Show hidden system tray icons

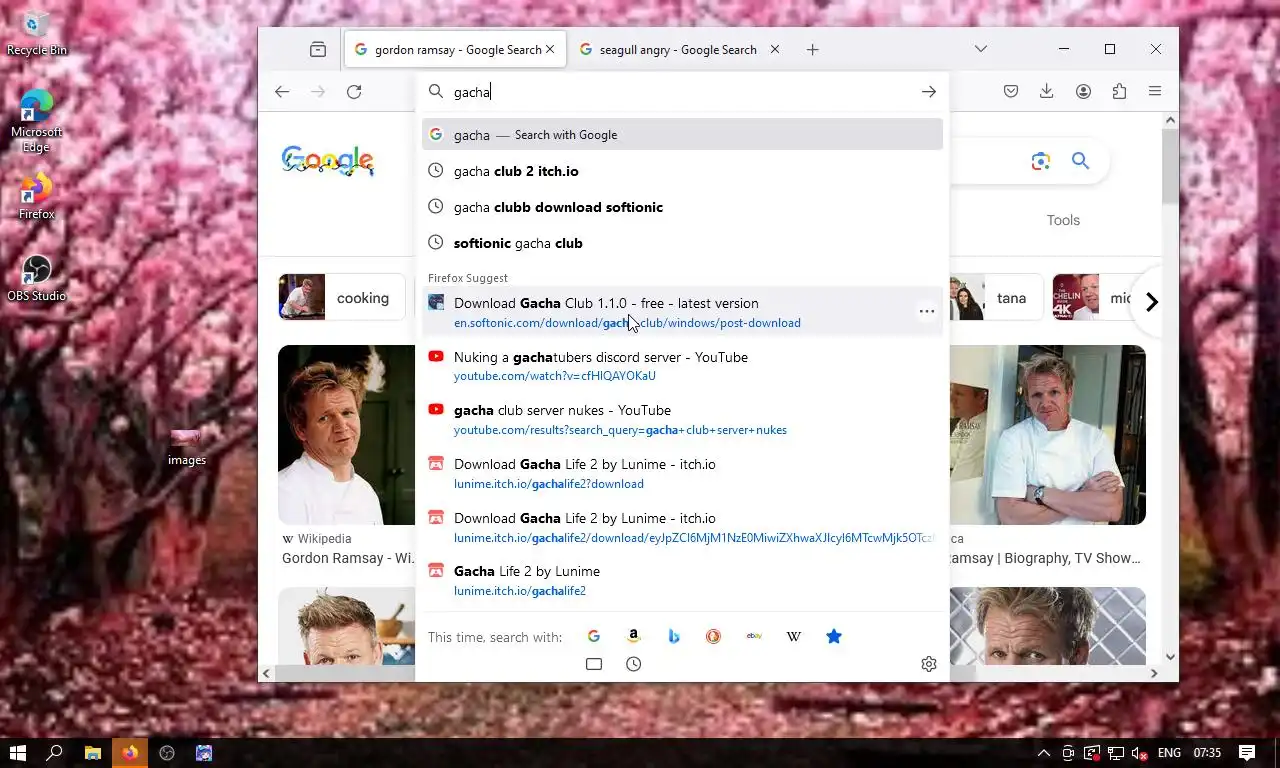click(1044, 753)
